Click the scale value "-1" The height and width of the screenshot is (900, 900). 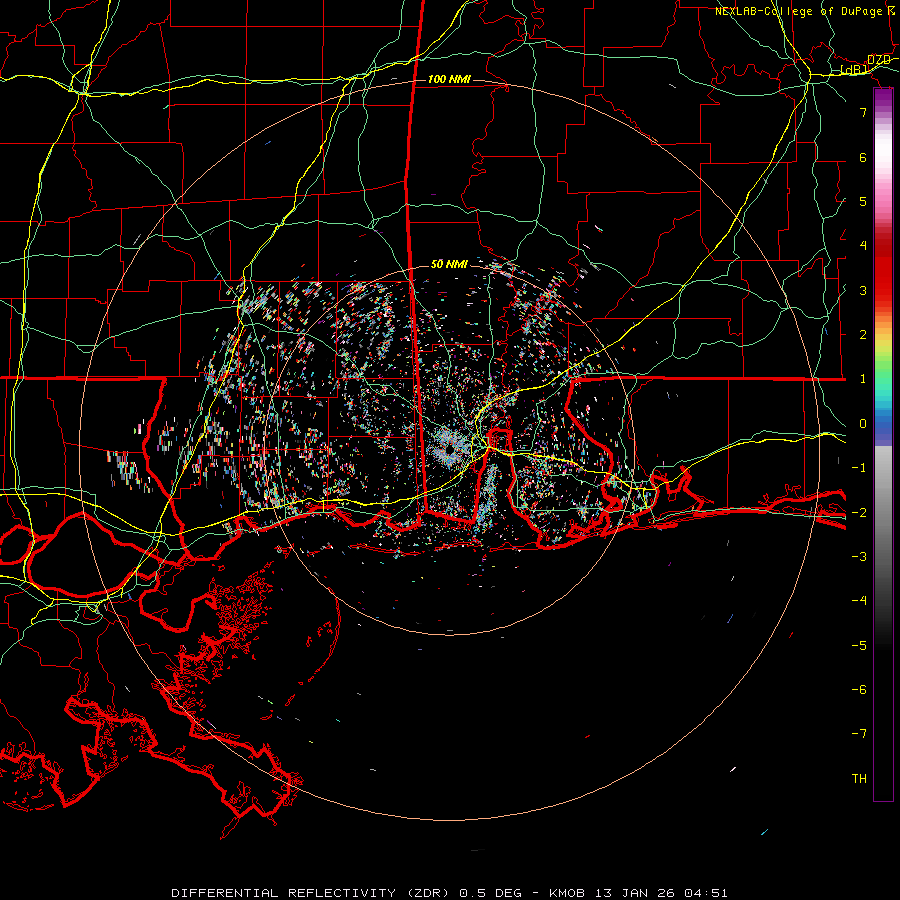(859, 468)
